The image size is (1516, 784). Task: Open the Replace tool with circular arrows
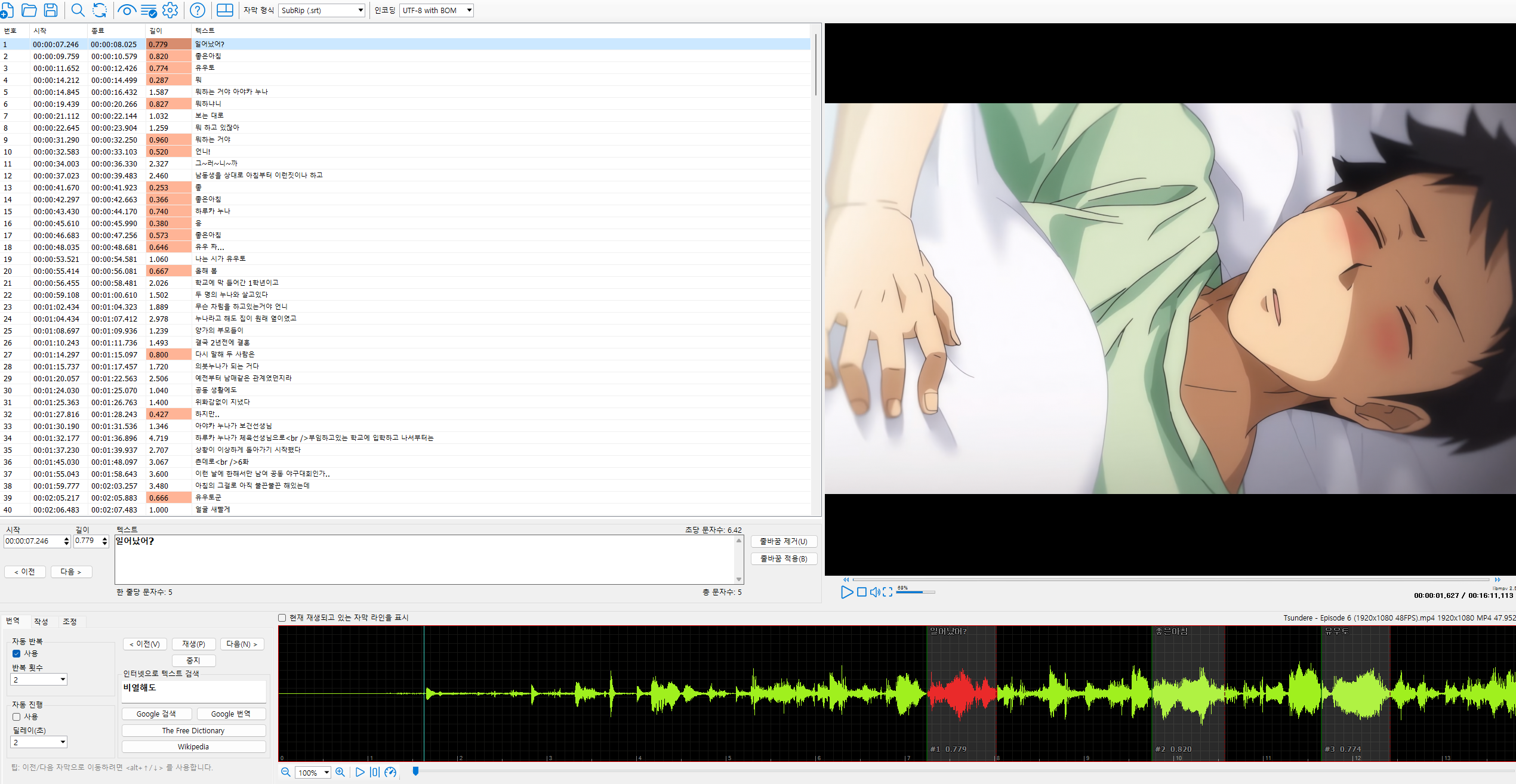click(100, 10)
